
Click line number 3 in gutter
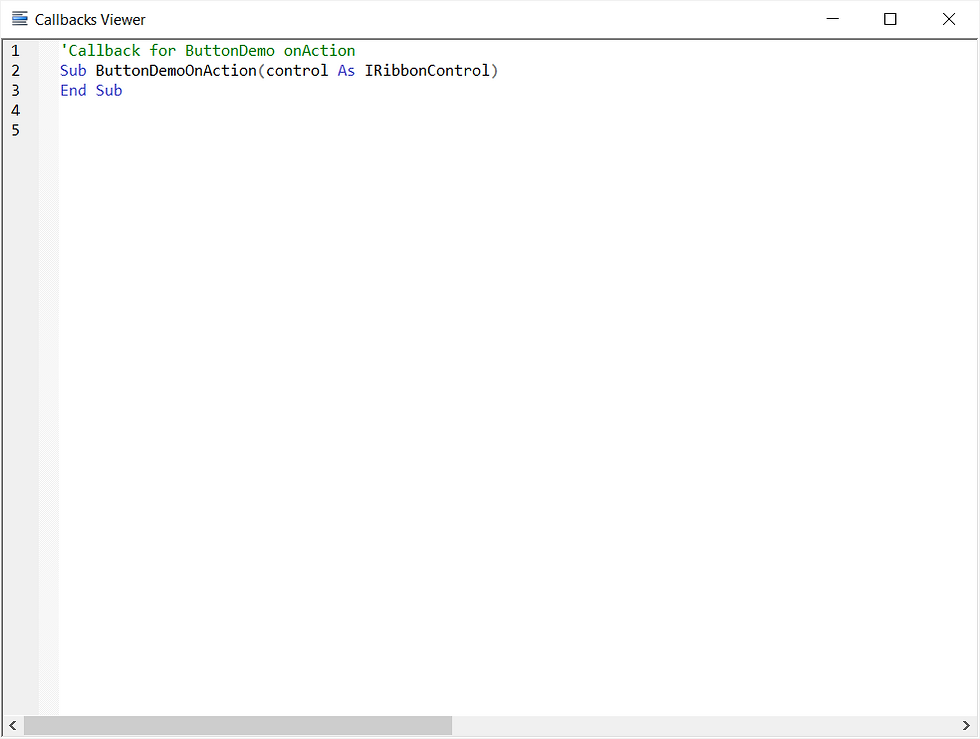16,91
